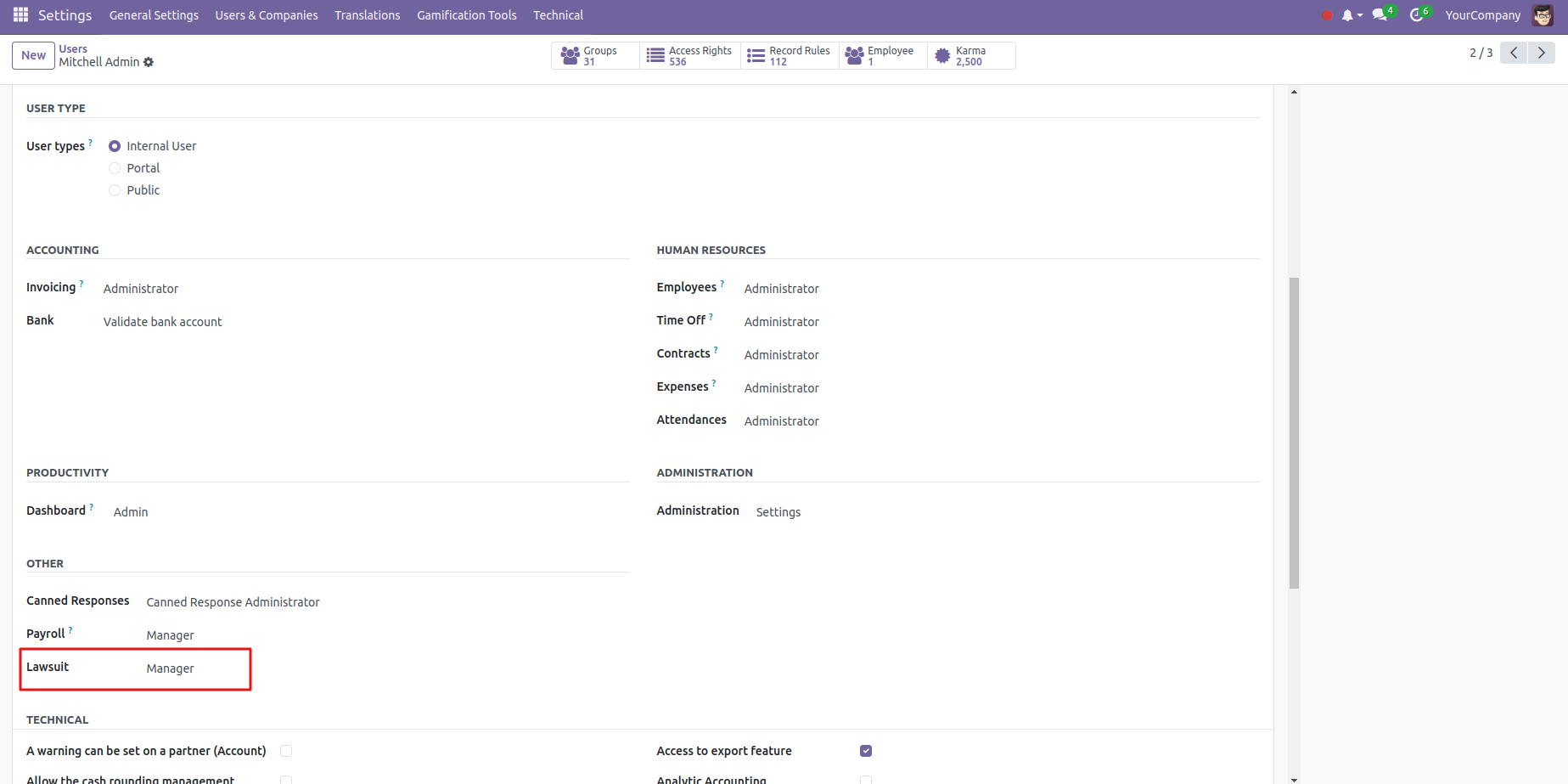Viewport: 1568px width, 784px height.
Task: Enable warning on partner (Account) checkbox
Action: [286, 751]
